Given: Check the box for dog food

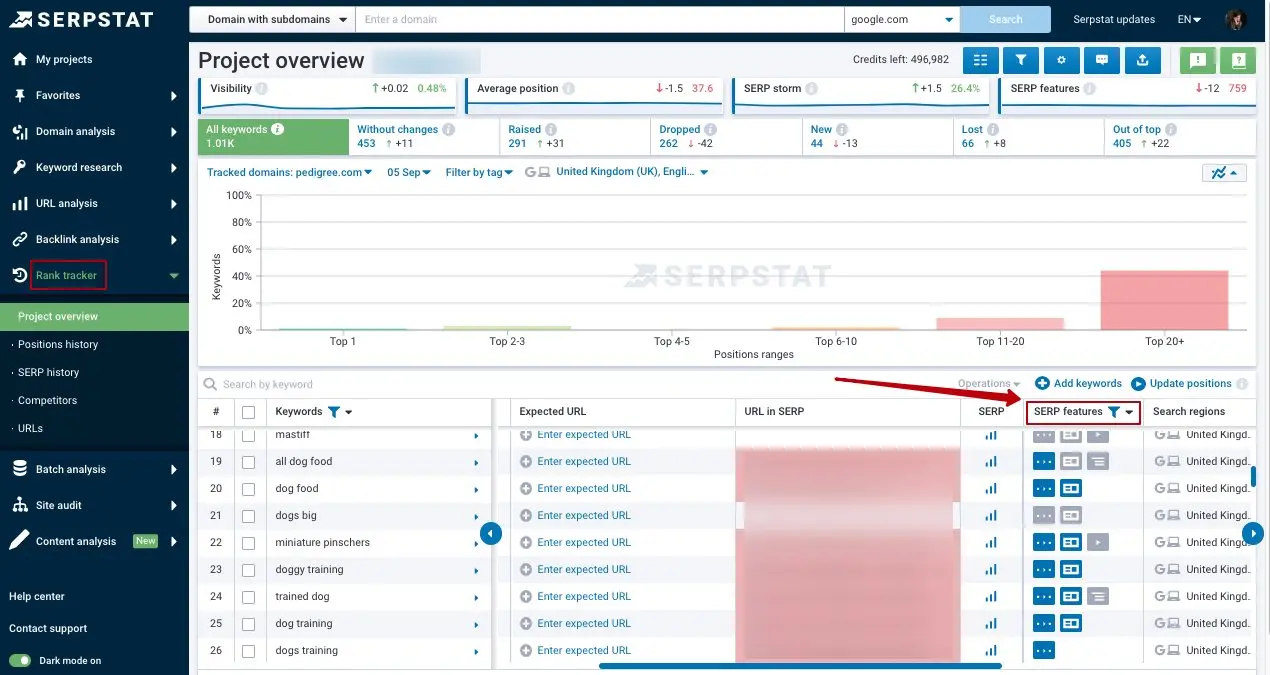Looking at the screenshot, I should pyautogui.click(x=248, y=489).
